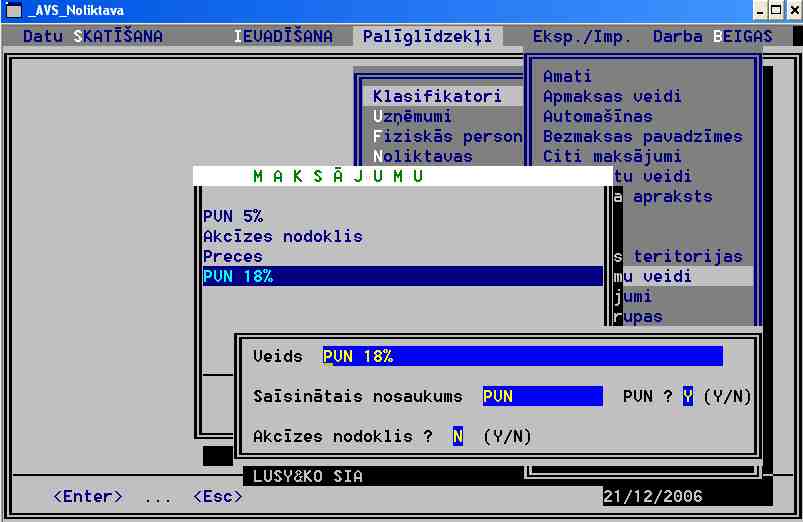Open the Eksp./Imp. menu

pyautogui.click(x=582, y=36)
